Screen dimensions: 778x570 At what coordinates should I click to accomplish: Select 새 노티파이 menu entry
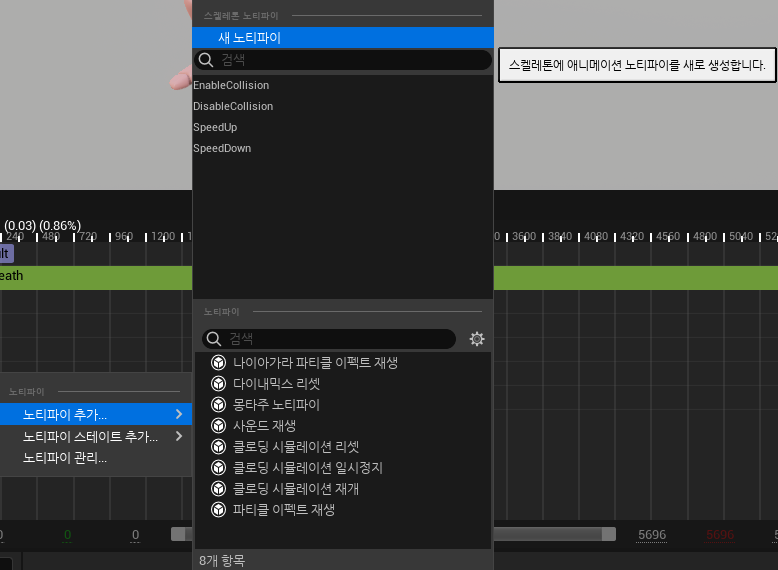[250, 38]
